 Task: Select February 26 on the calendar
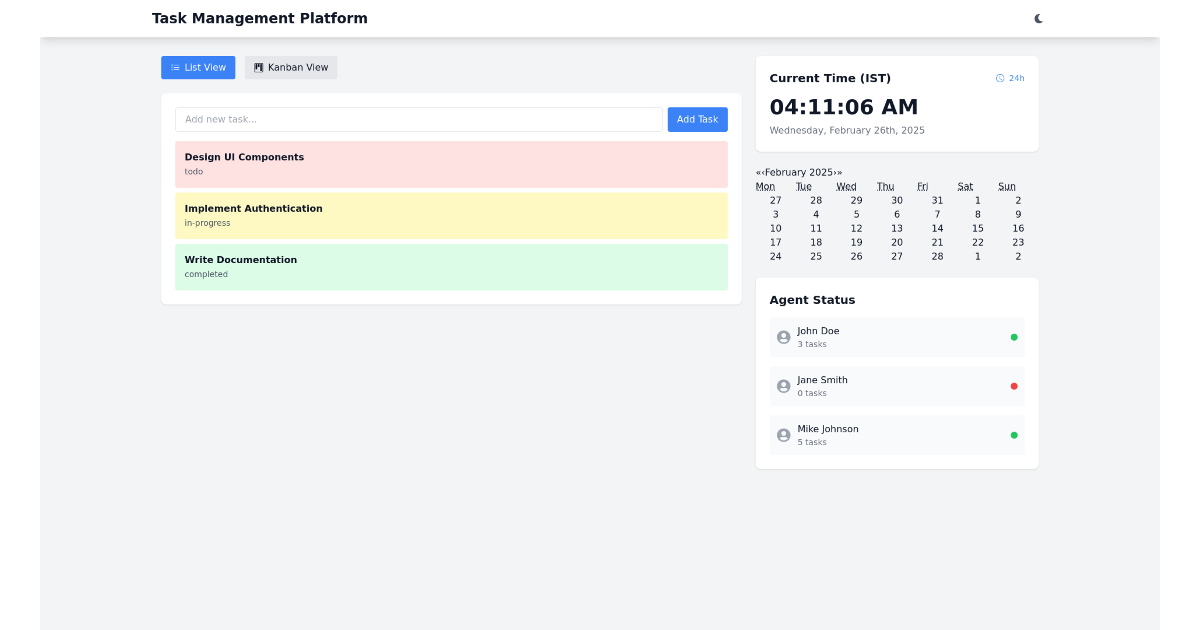coord(856,256)
